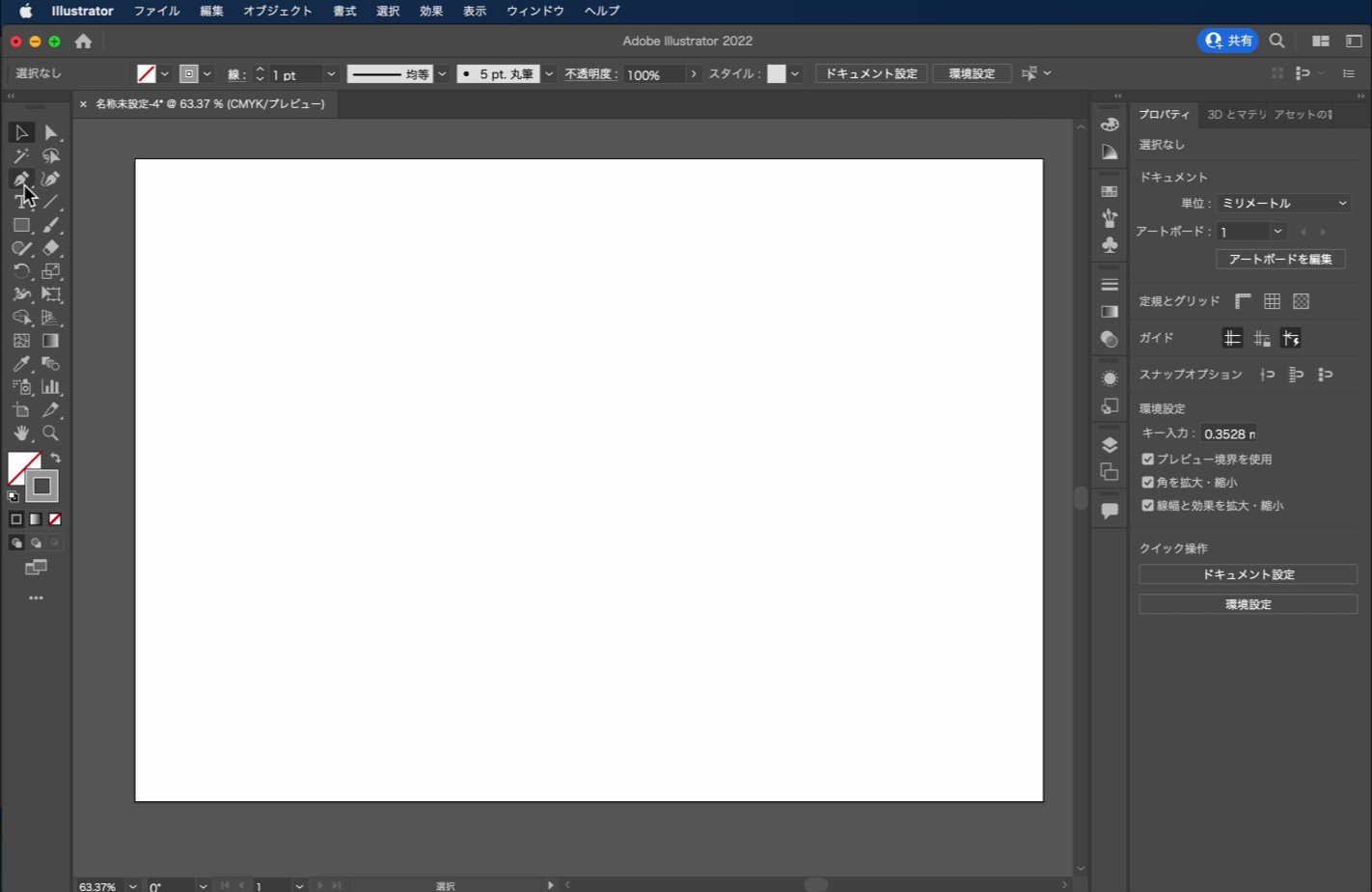Viewport: 1372px width, 892px height.
Task: Uncheck 角を拡大・縮小 option
Action: pyautogui.click(x=1147, y=482)
